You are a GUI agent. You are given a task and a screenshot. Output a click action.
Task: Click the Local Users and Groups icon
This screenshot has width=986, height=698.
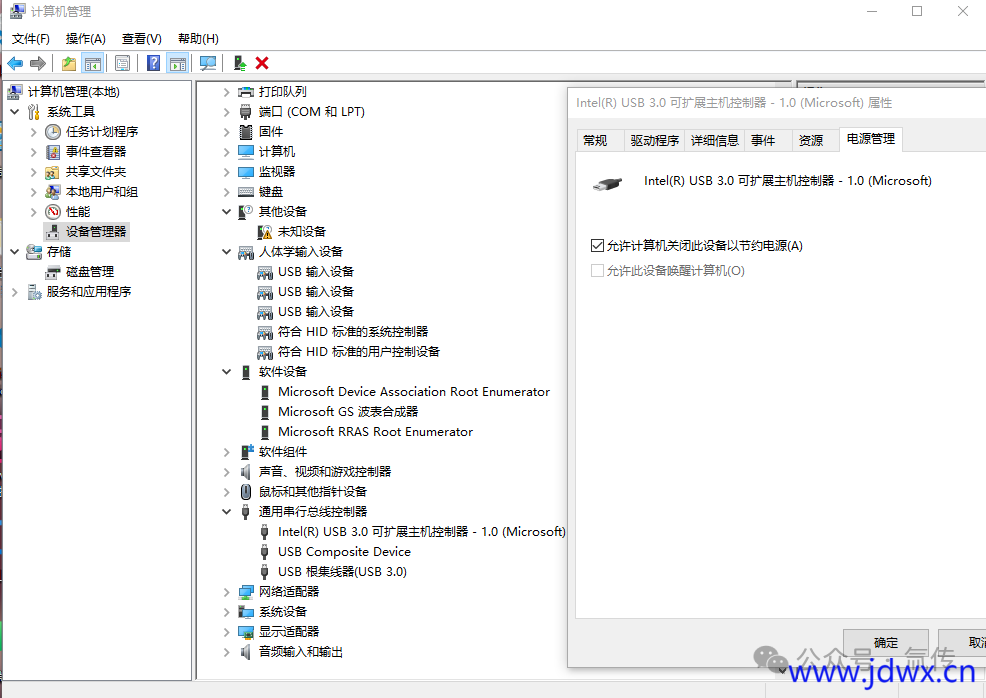click(x=53, y=192)
